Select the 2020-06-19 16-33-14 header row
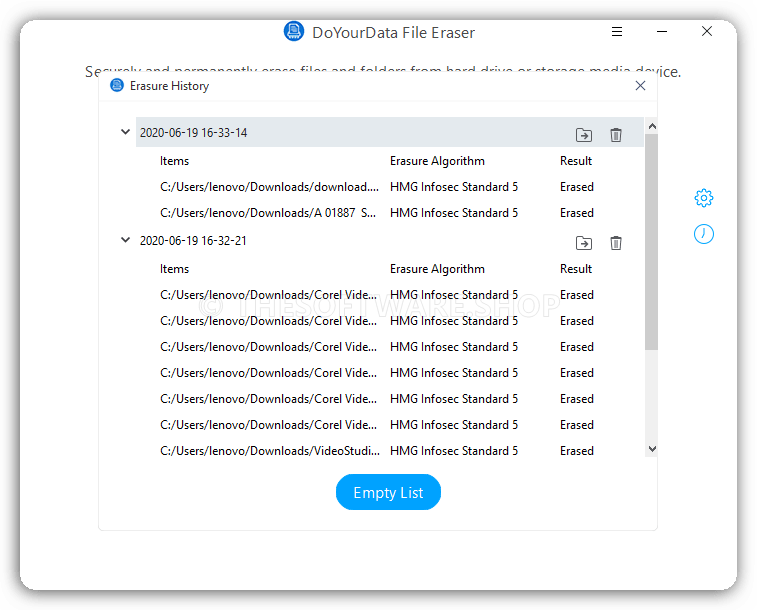Image resolution: width=757 pixels, height=610 pixels. [x=390, y=132]
